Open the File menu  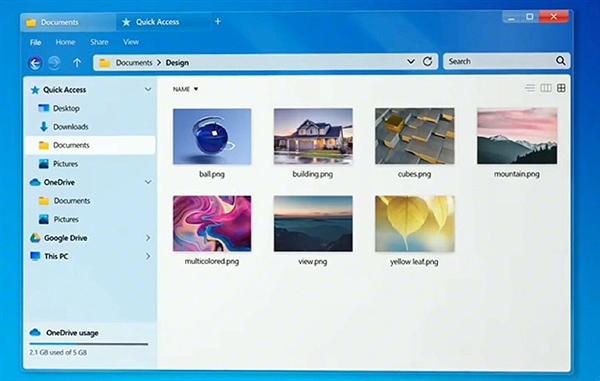[x=36, y=42]
